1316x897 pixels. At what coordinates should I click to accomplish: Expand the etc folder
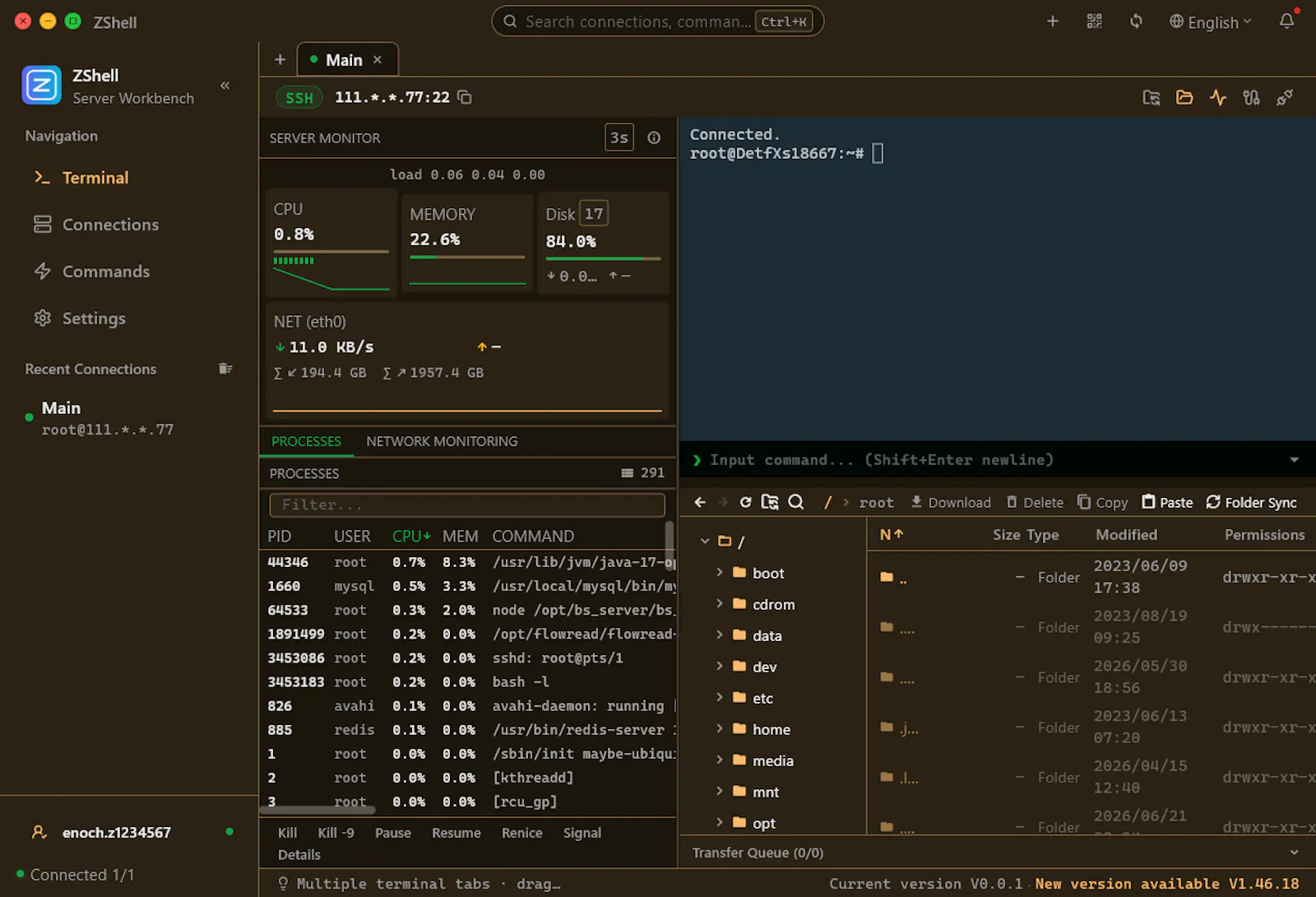click(720, 697)
